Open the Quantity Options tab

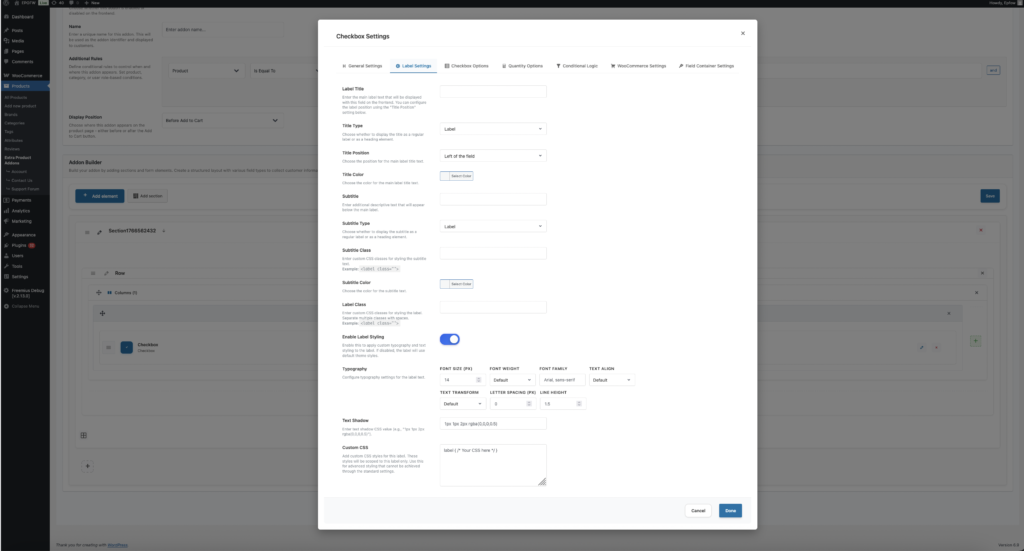pos(523,66)
